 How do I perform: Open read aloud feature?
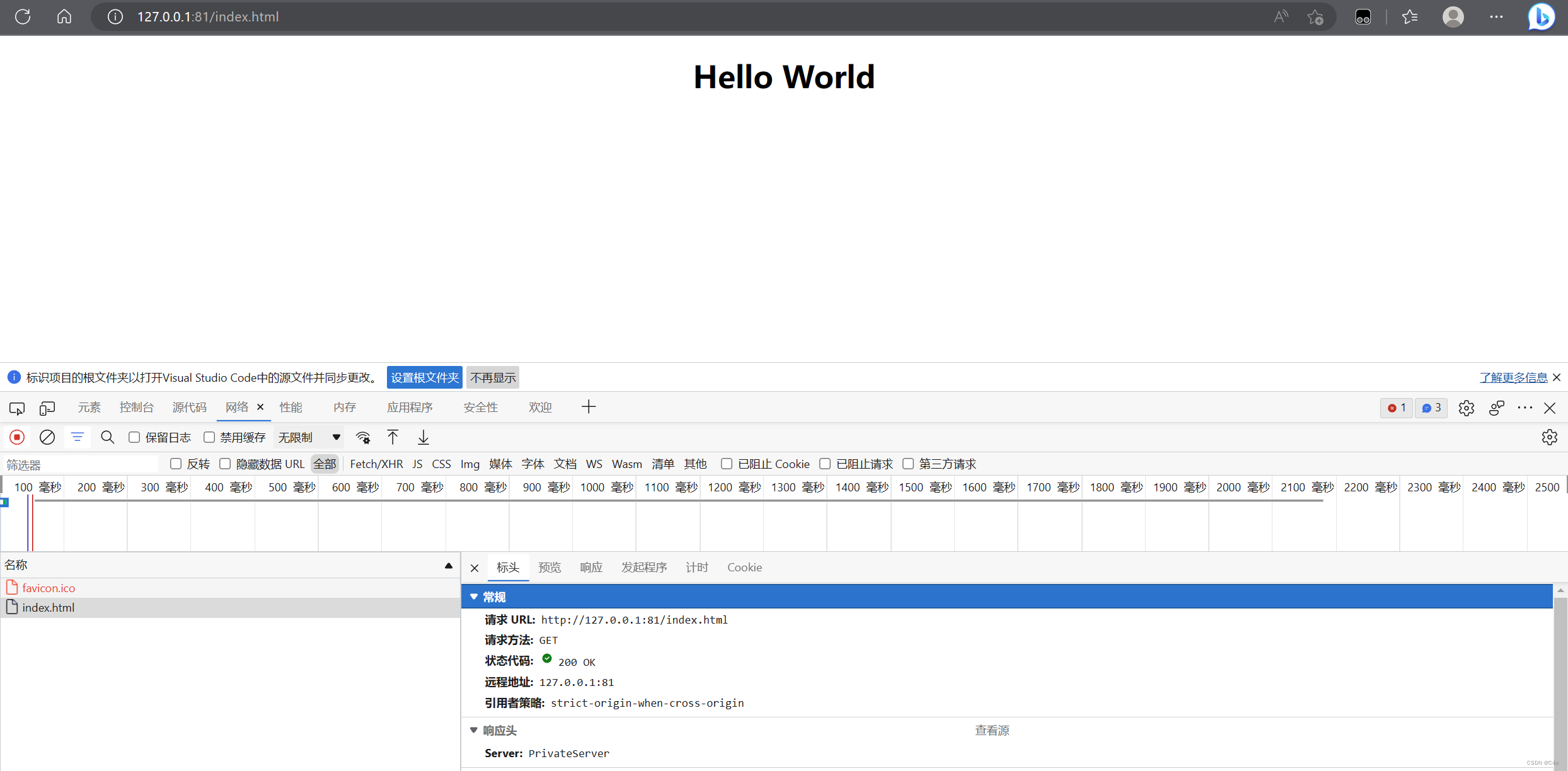(x=1281, y=16)
